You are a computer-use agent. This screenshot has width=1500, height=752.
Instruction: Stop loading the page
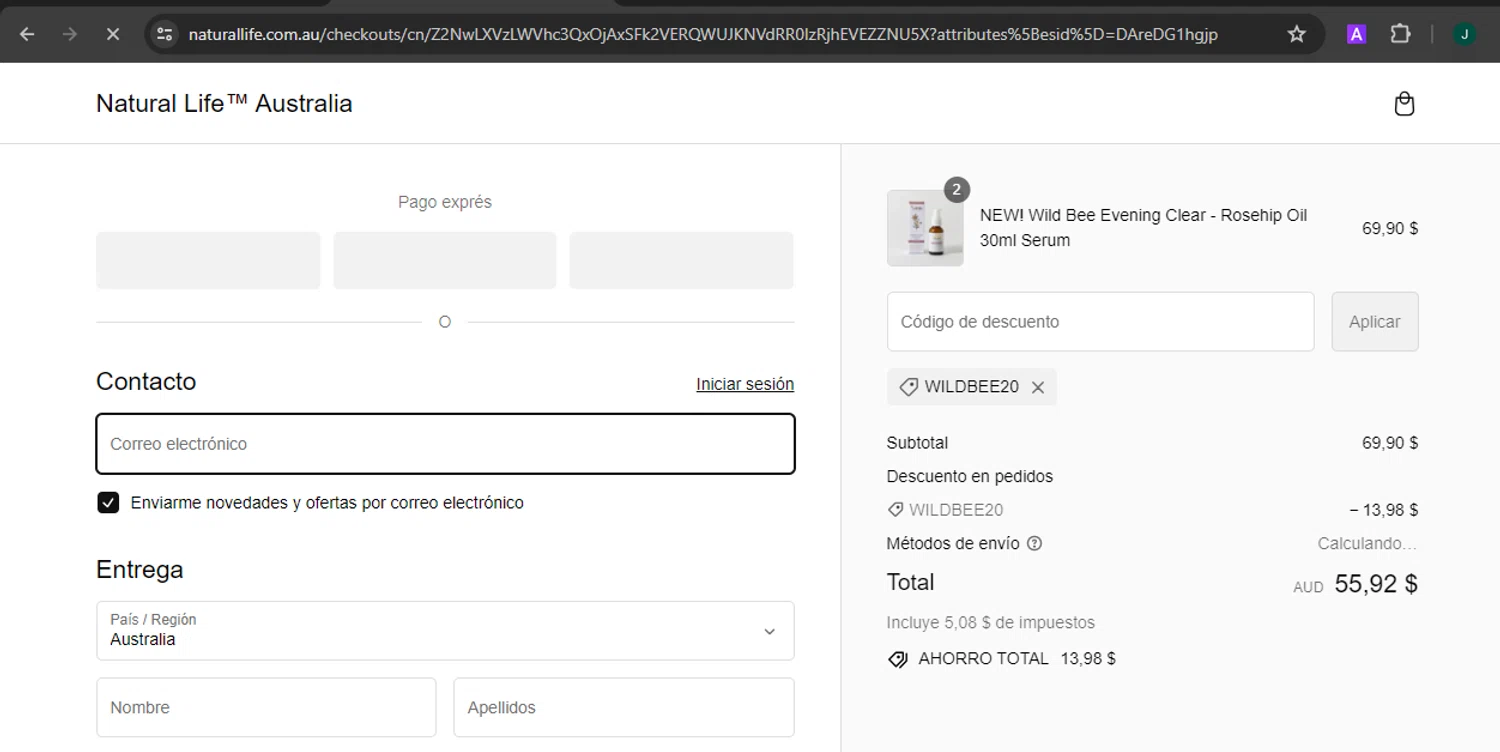pos(113,34)
